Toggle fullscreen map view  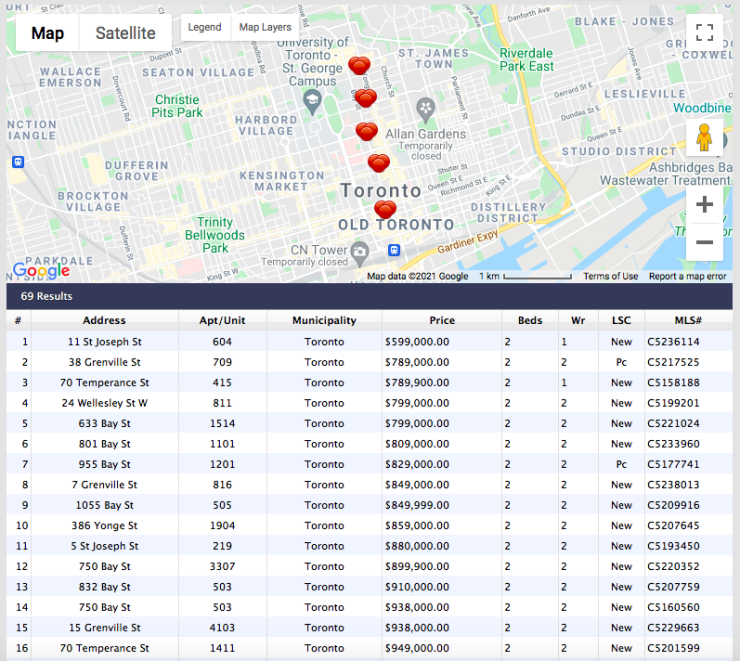pyautogui.click(x=704, y=33)
